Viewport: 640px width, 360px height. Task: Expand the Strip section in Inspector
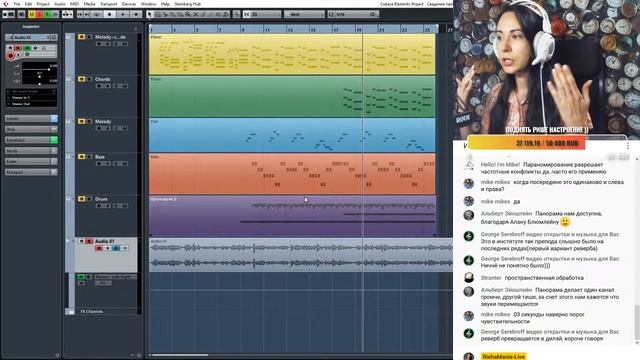pyautogui.click(x=27, y=129)
